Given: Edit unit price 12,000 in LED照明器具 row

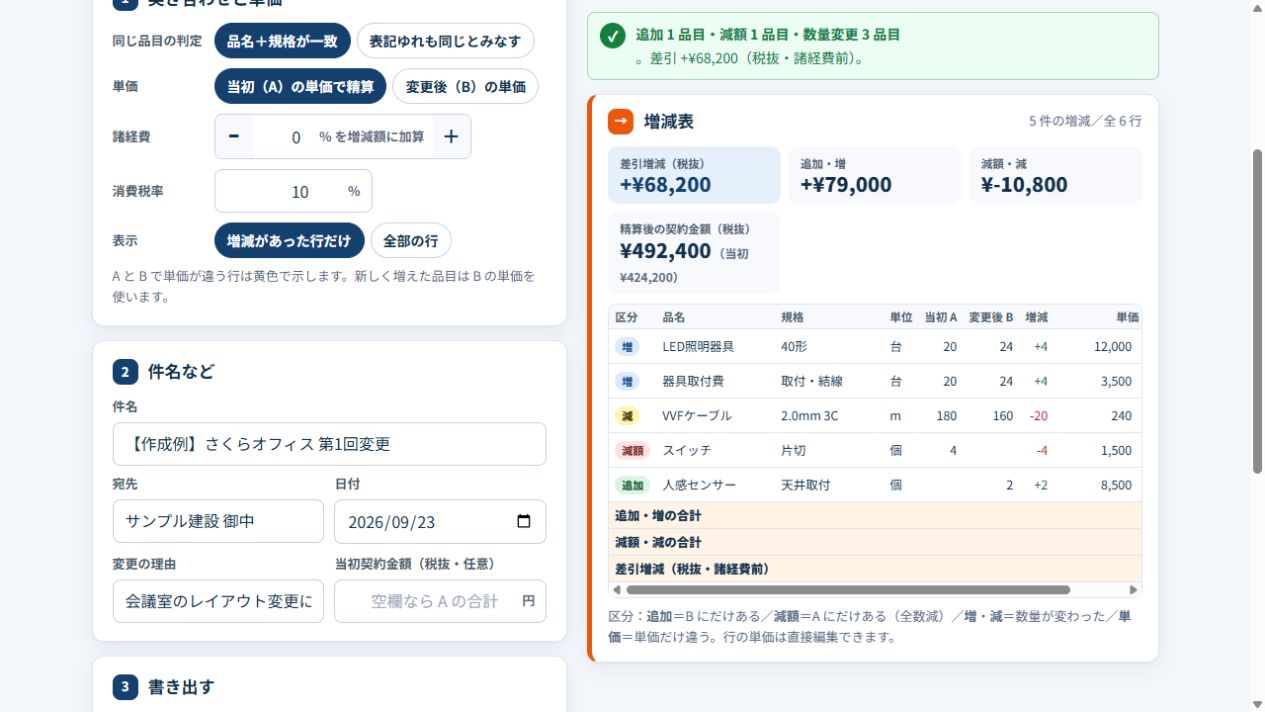Looking at the screenshot, I should click(x=1111, y=347).
